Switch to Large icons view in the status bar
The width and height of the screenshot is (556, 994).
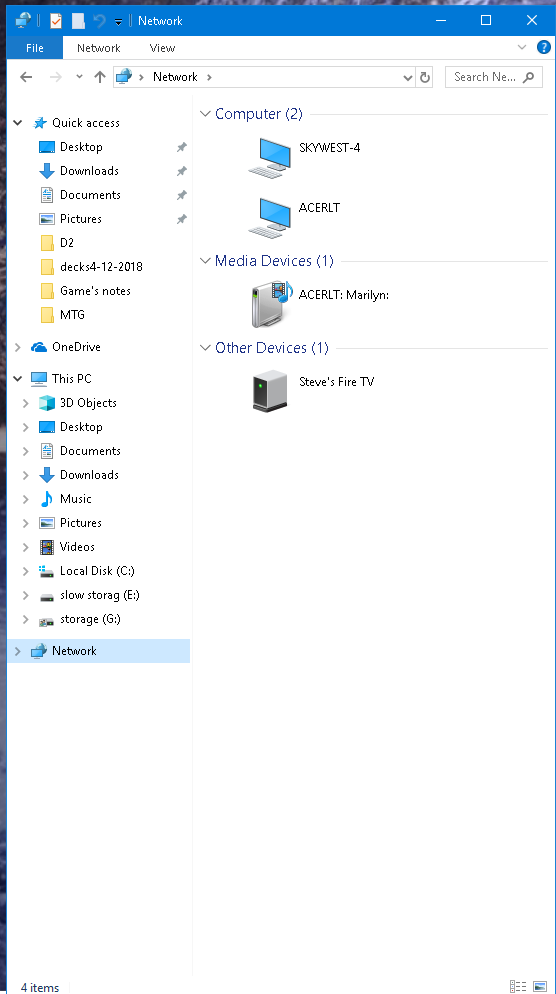[x=540, y=986]
